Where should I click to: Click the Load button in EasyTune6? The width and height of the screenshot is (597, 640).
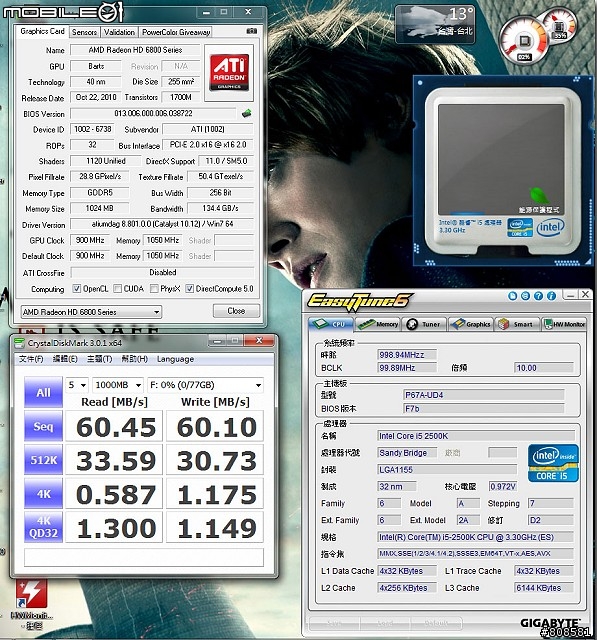pyautogui.click(x=386, y=624)
